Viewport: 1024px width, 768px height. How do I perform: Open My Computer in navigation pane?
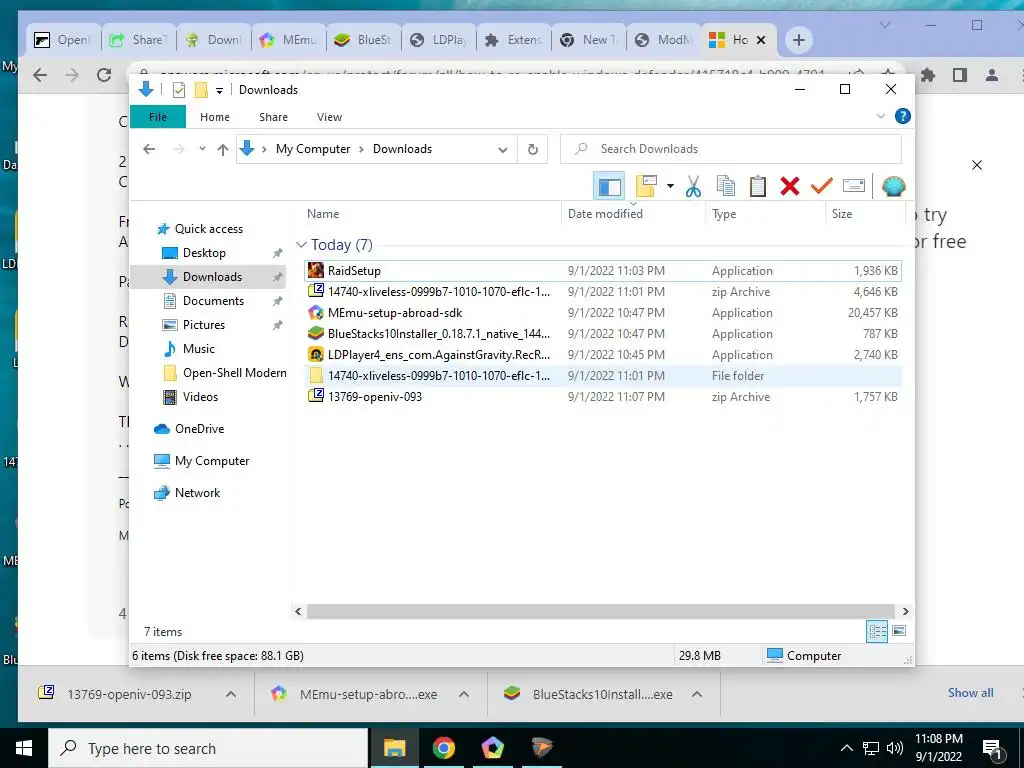tap(212, 460)
